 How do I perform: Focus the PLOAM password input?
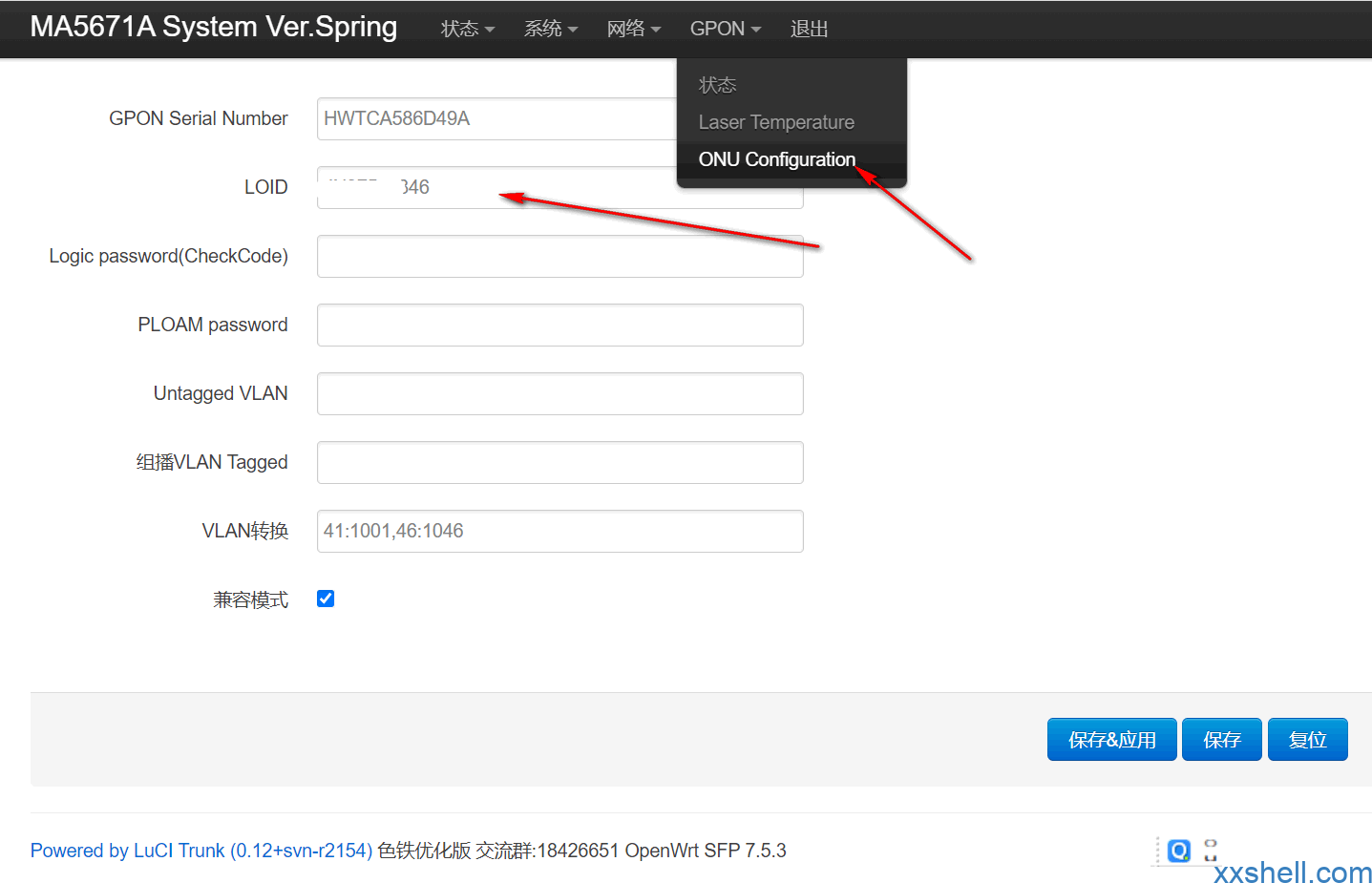pos(559,326)
